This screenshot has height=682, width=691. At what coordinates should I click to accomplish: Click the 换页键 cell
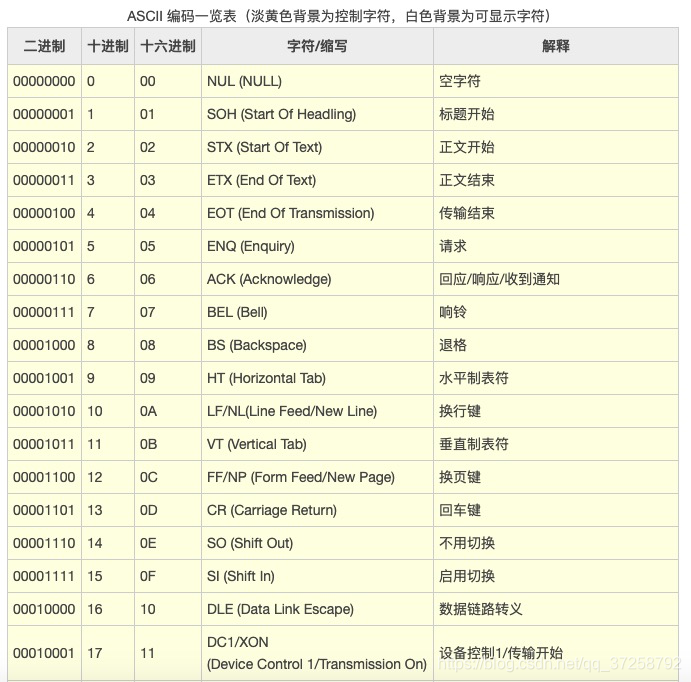pyautogui.click(x=556, y=478)
